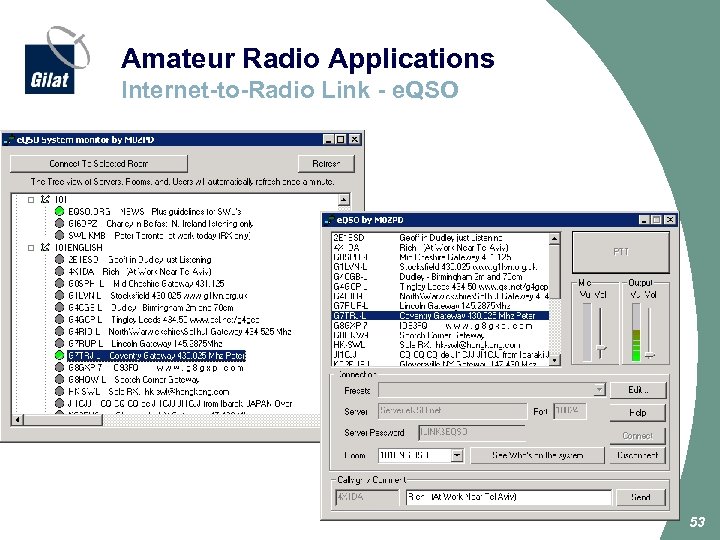Click the Output green level meter
This screenshot has width=720, height=540.
coord(636,332)
